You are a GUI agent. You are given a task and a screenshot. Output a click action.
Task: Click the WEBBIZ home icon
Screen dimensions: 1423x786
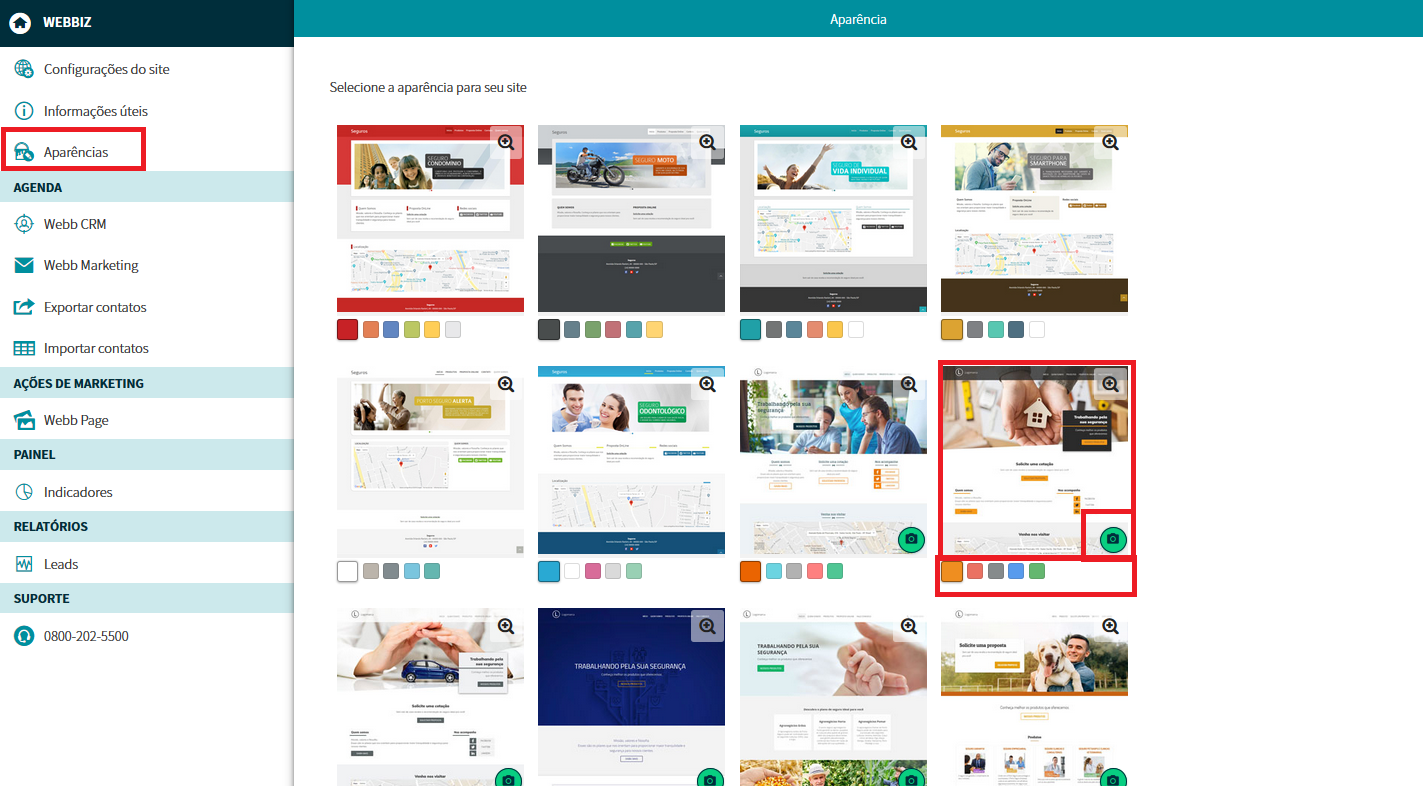point(21,23)
